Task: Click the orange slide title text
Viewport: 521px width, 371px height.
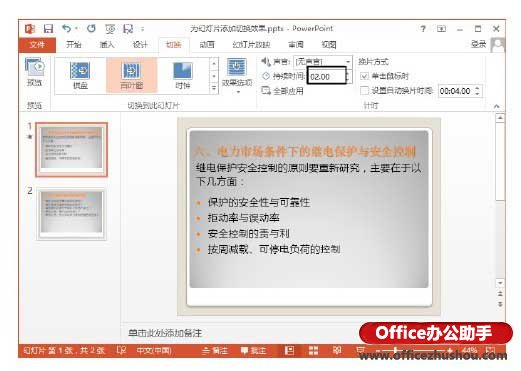Action: click(305, 152)
